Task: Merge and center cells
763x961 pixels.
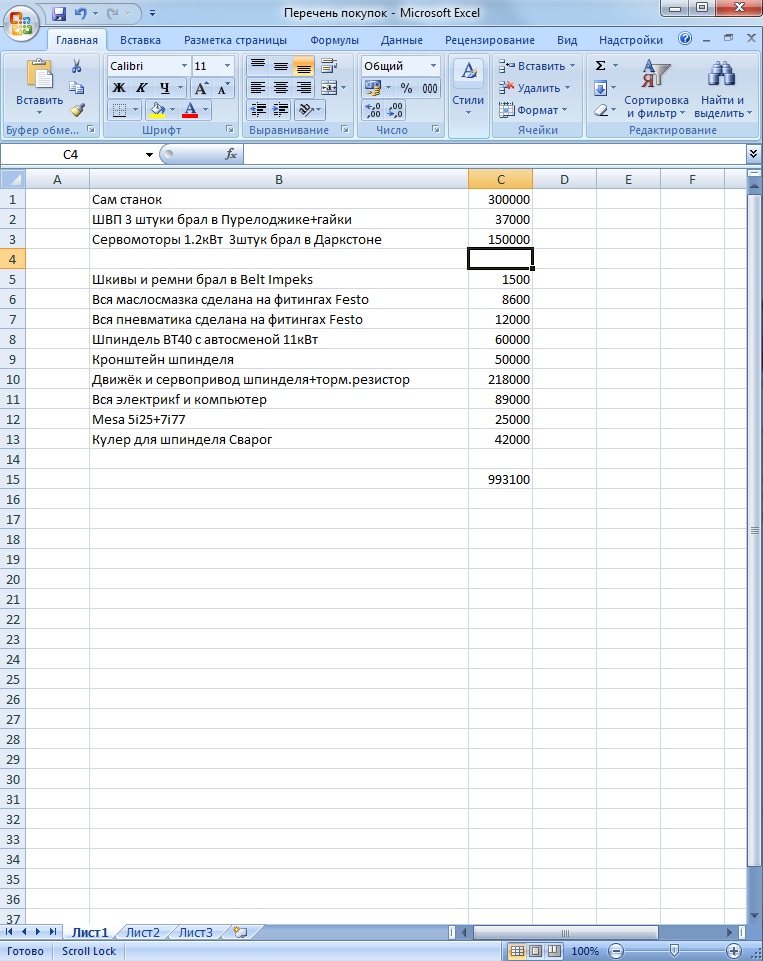Action: 329,88
